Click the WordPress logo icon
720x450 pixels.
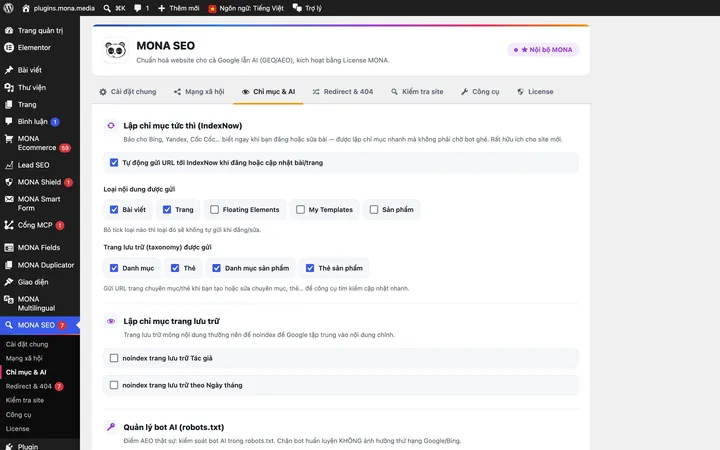pyautogui.click(x=8, y=8)
